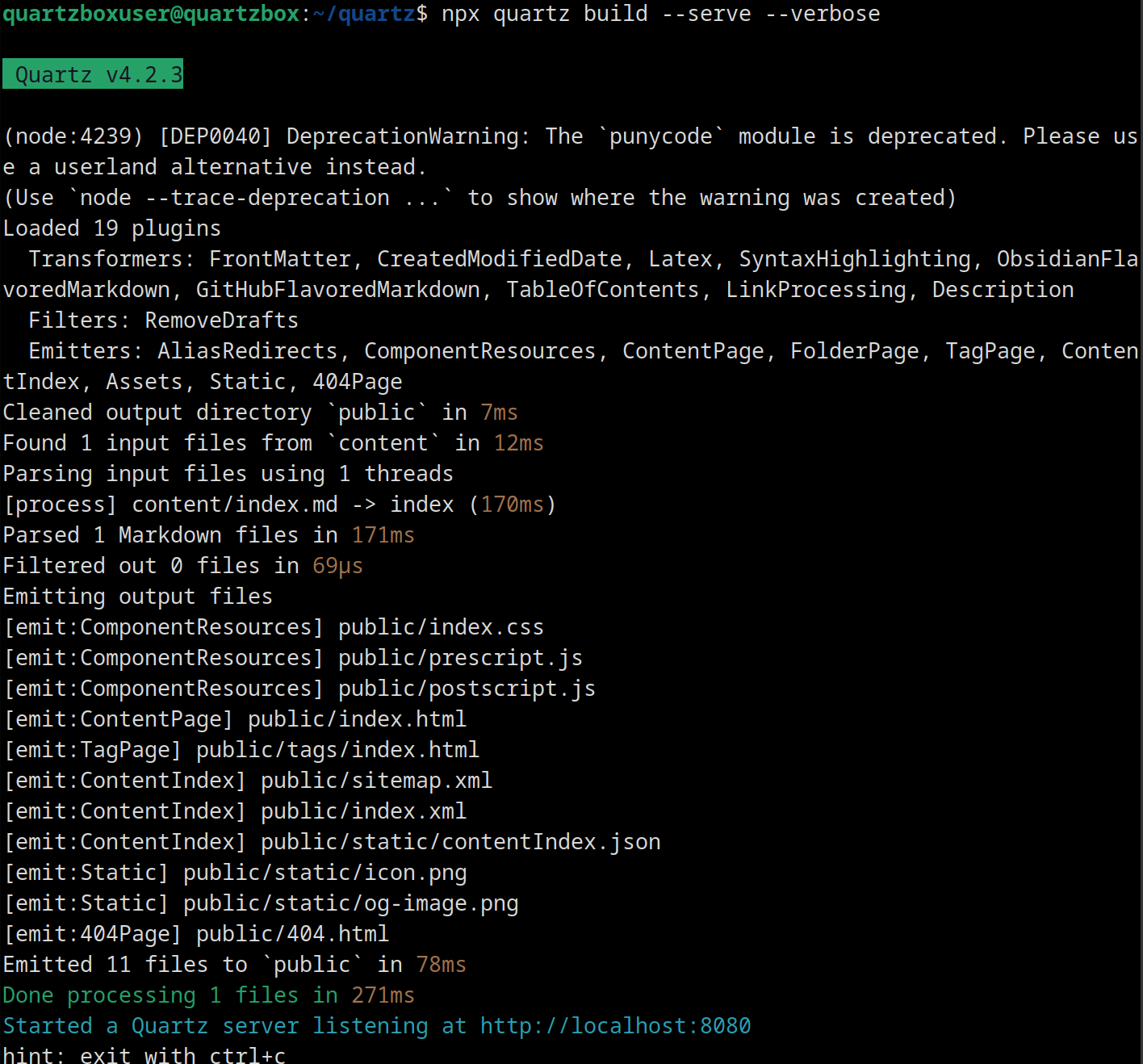The image size is (1143, 1064).
Task: Click the 'public/index.xml' emit line
Action: coord(234,811)
